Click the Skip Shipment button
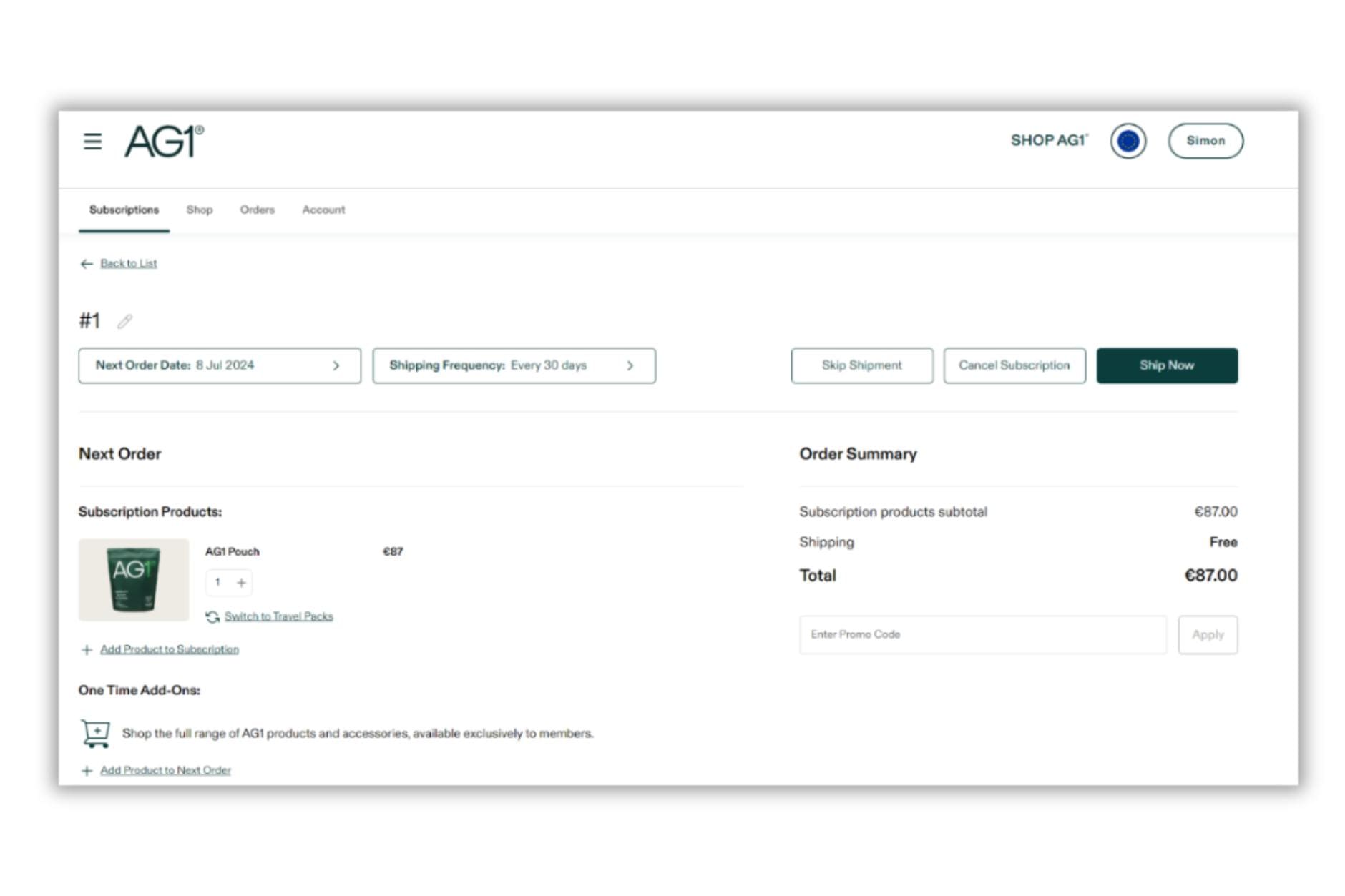 click(x=862, y=366)
